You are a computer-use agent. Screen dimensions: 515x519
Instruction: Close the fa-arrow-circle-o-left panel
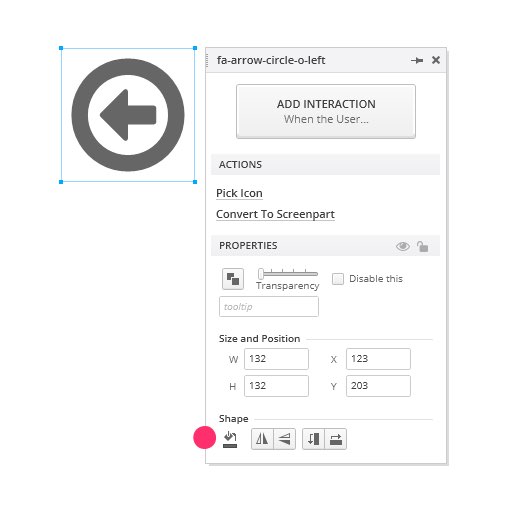coord(436,60)
